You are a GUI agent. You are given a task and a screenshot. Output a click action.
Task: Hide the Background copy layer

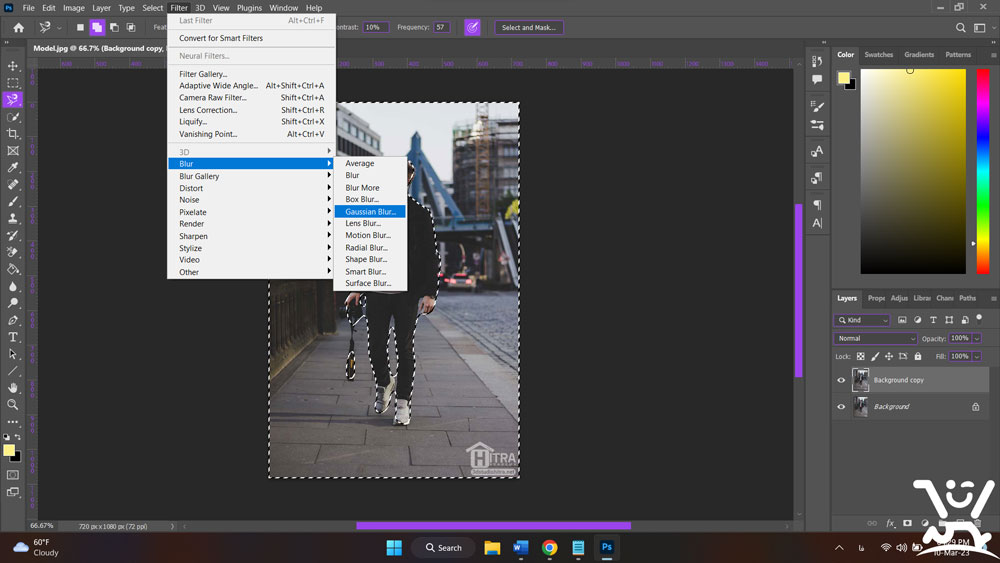[841, 380]
